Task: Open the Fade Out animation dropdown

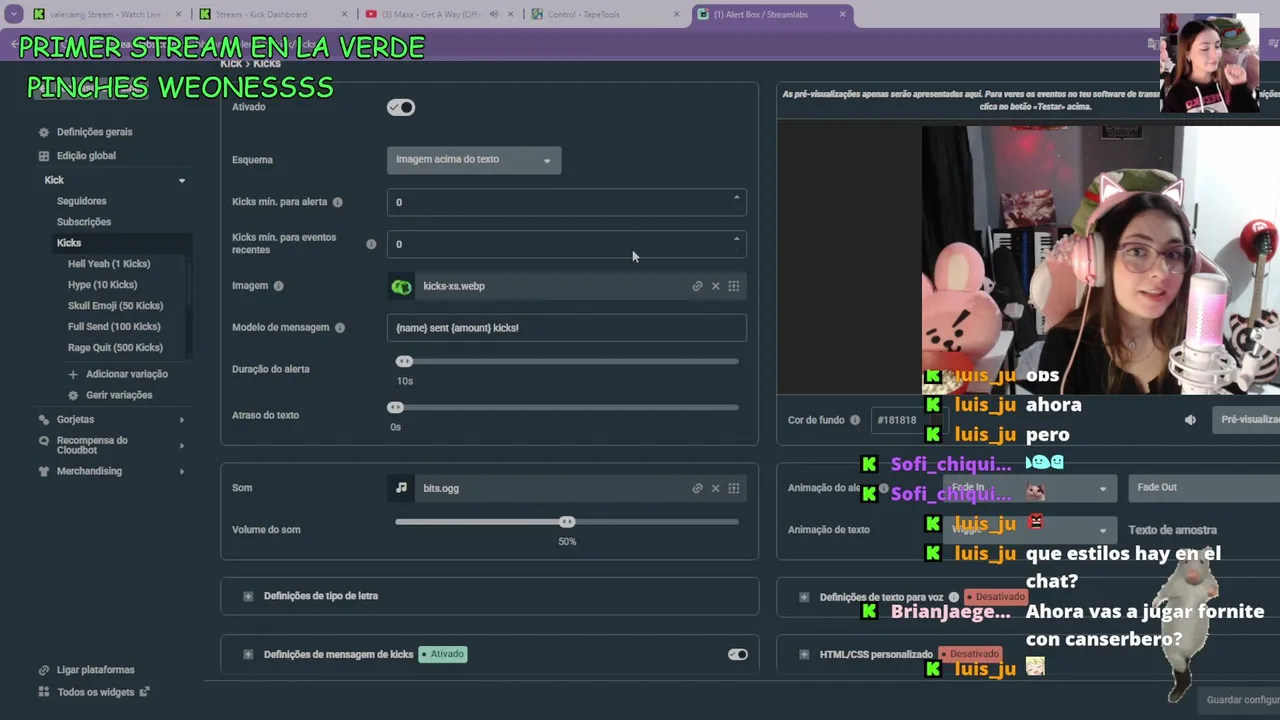Action: [x=1204, y=487]
